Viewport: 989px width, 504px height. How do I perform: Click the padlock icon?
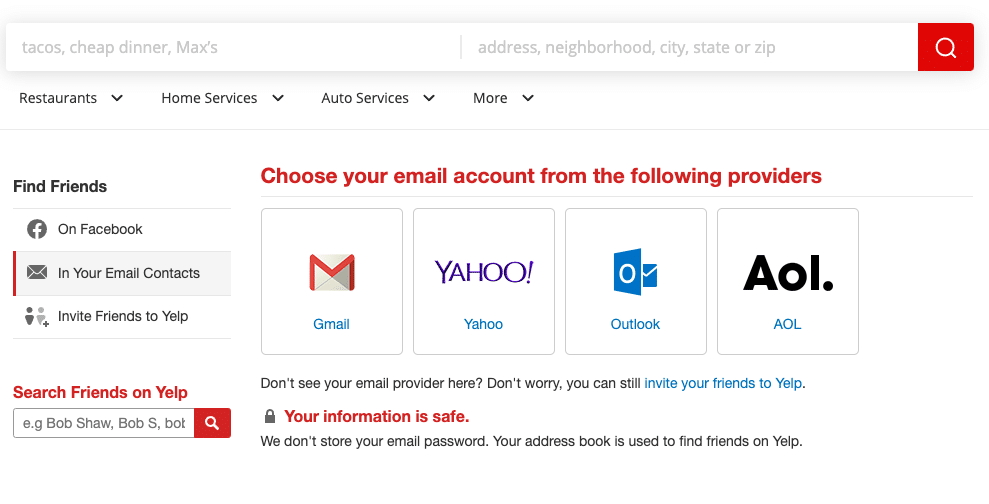(270, 416)
